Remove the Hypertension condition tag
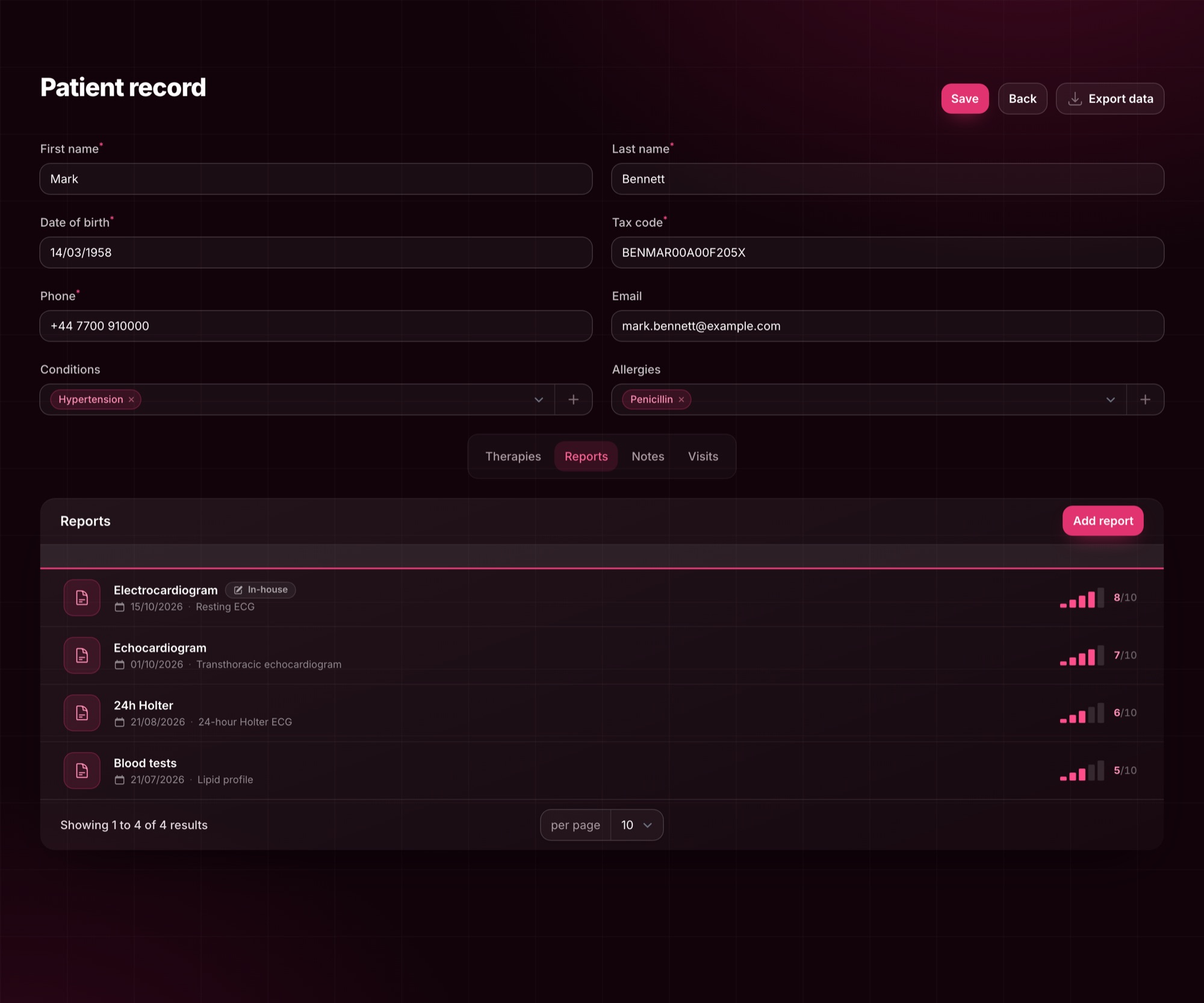Viewport: 1204px width, 1003px height. 131,399
